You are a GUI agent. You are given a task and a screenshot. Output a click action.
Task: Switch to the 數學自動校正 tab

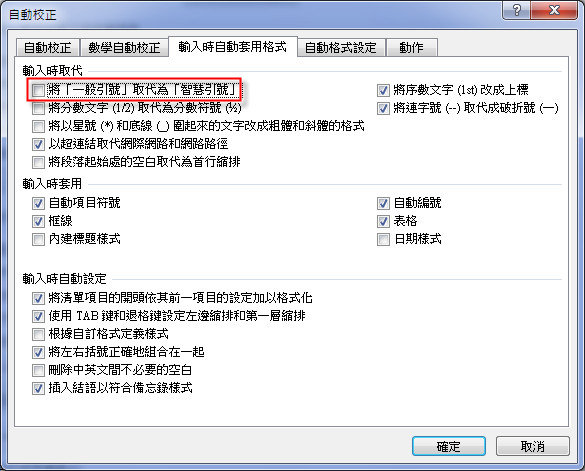pyautogui.click(x=124, y=48)
